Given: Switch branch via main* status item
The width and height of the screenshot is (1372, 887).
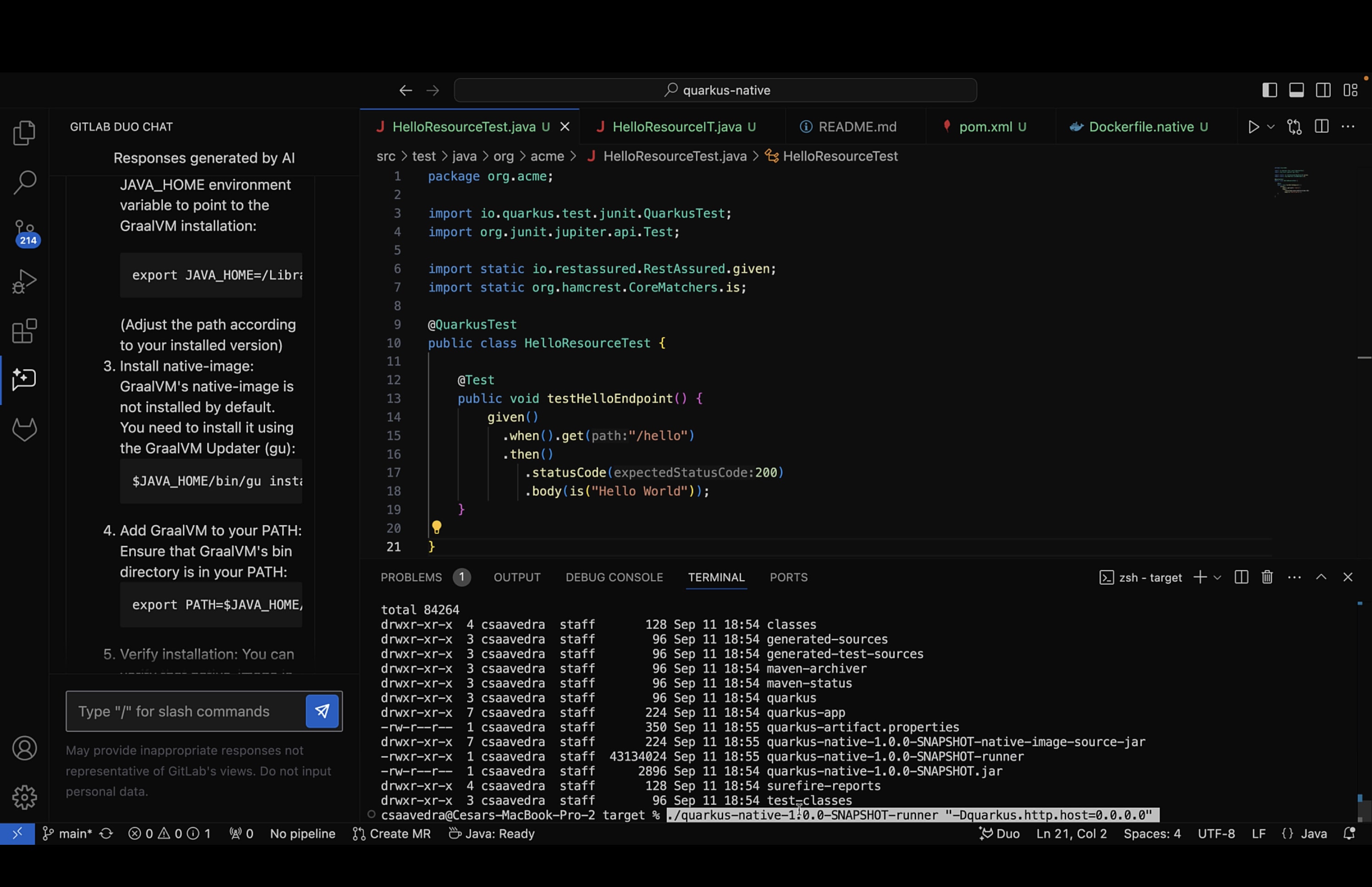Looking at the screenshot, I should 67,833.
